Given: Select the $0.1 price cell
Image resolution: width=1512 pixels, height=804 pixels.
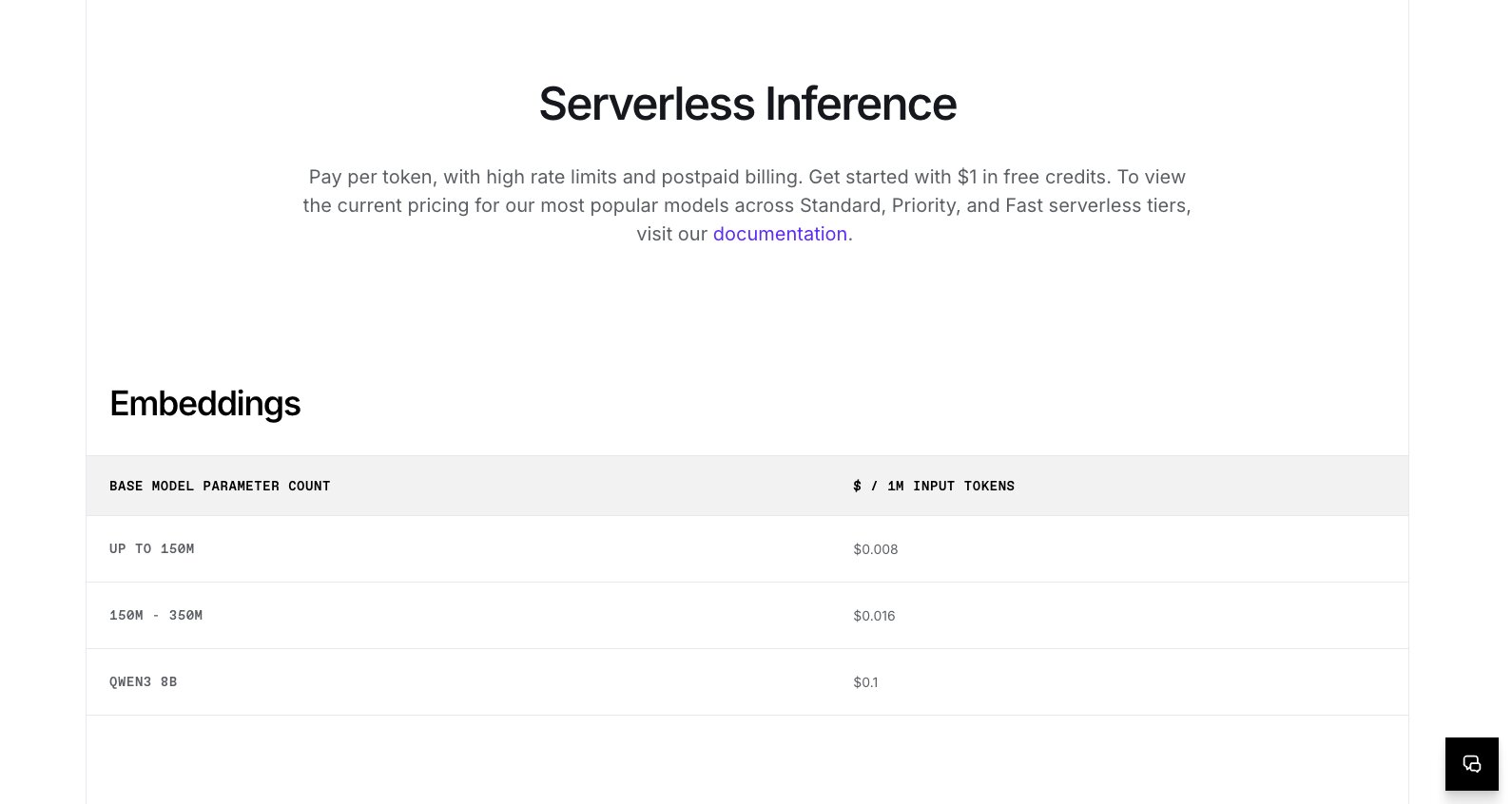Looking at the screenshot, I should pos(866,682).
